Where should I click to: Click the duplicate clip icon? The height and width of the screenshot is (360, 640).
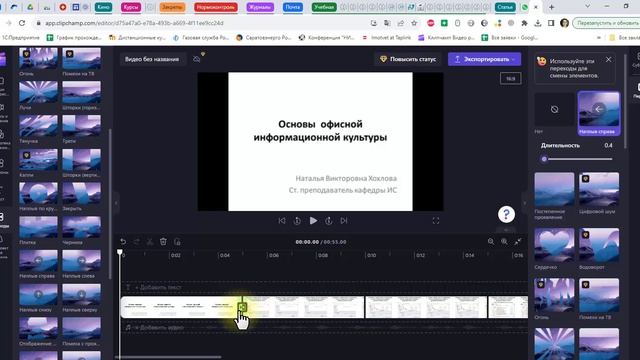point(177,242)
